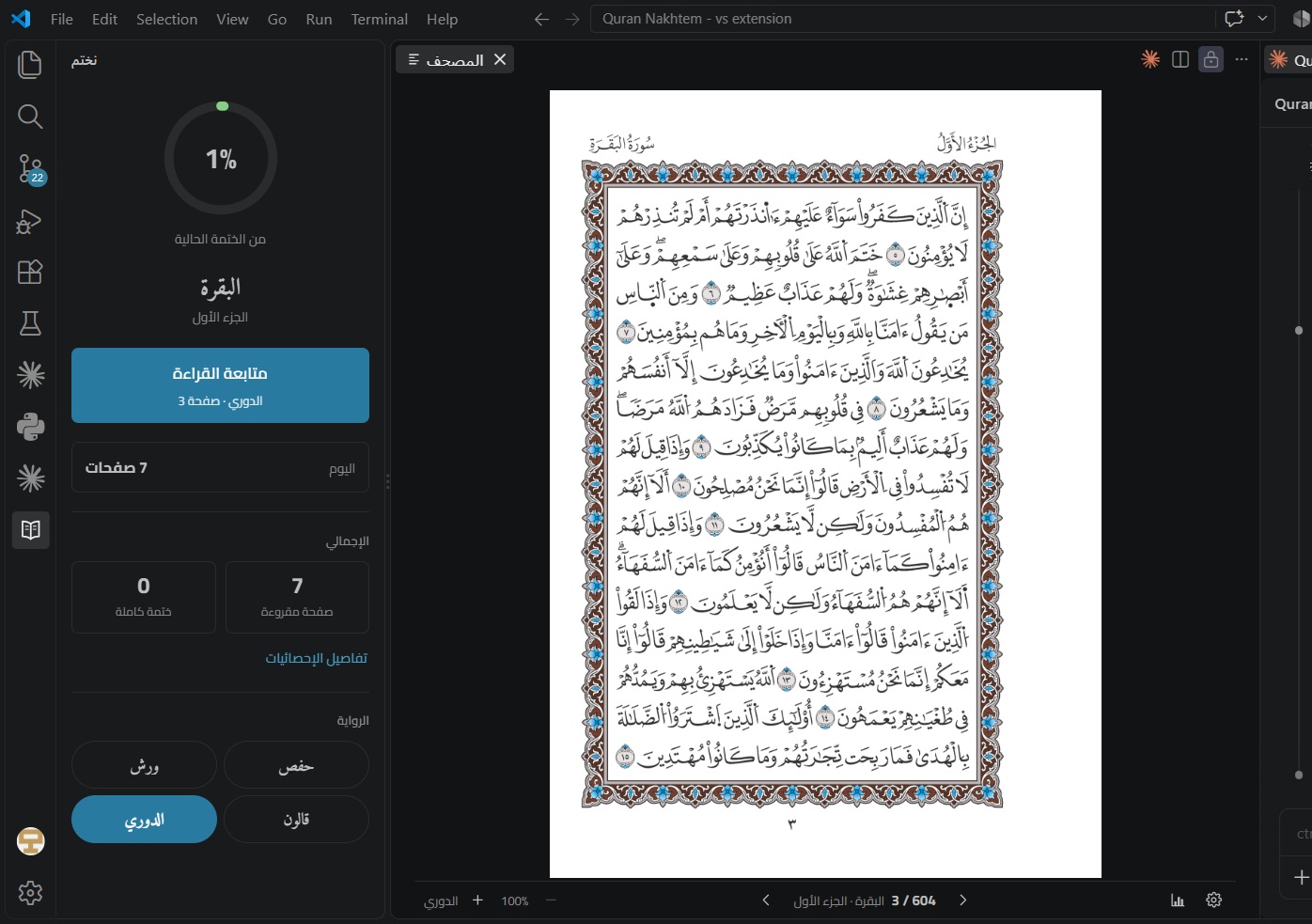Split the المصحف editor
Screen dimensions: 1312x924
coord(1180,59)
